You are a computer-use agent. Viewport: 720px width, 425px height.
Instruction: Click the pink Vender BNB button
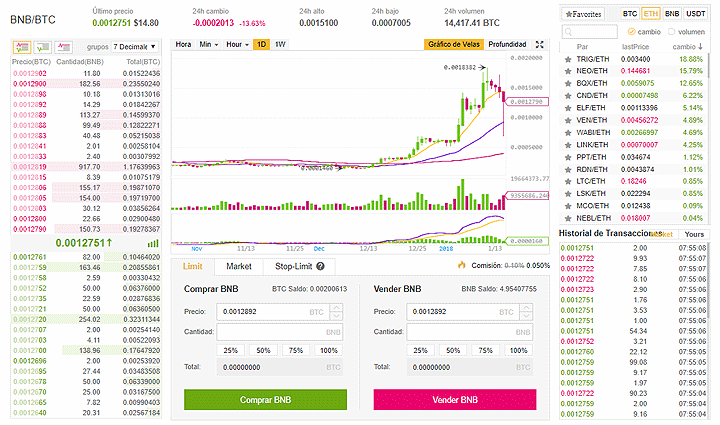pyautogui.click(x=455, y=400)
